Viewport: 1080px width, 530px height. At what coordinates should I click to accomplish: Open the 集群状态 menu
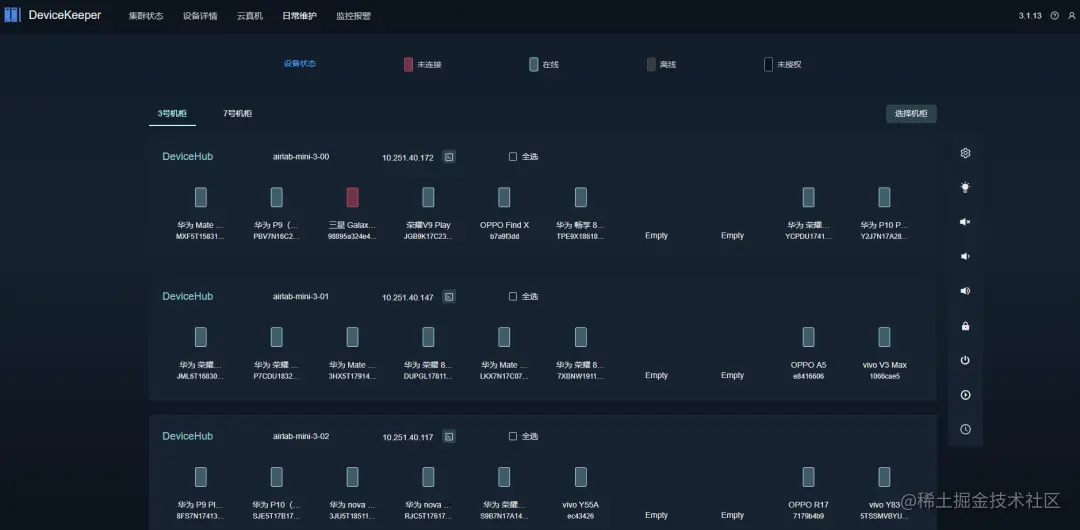(x=146, y=16)
